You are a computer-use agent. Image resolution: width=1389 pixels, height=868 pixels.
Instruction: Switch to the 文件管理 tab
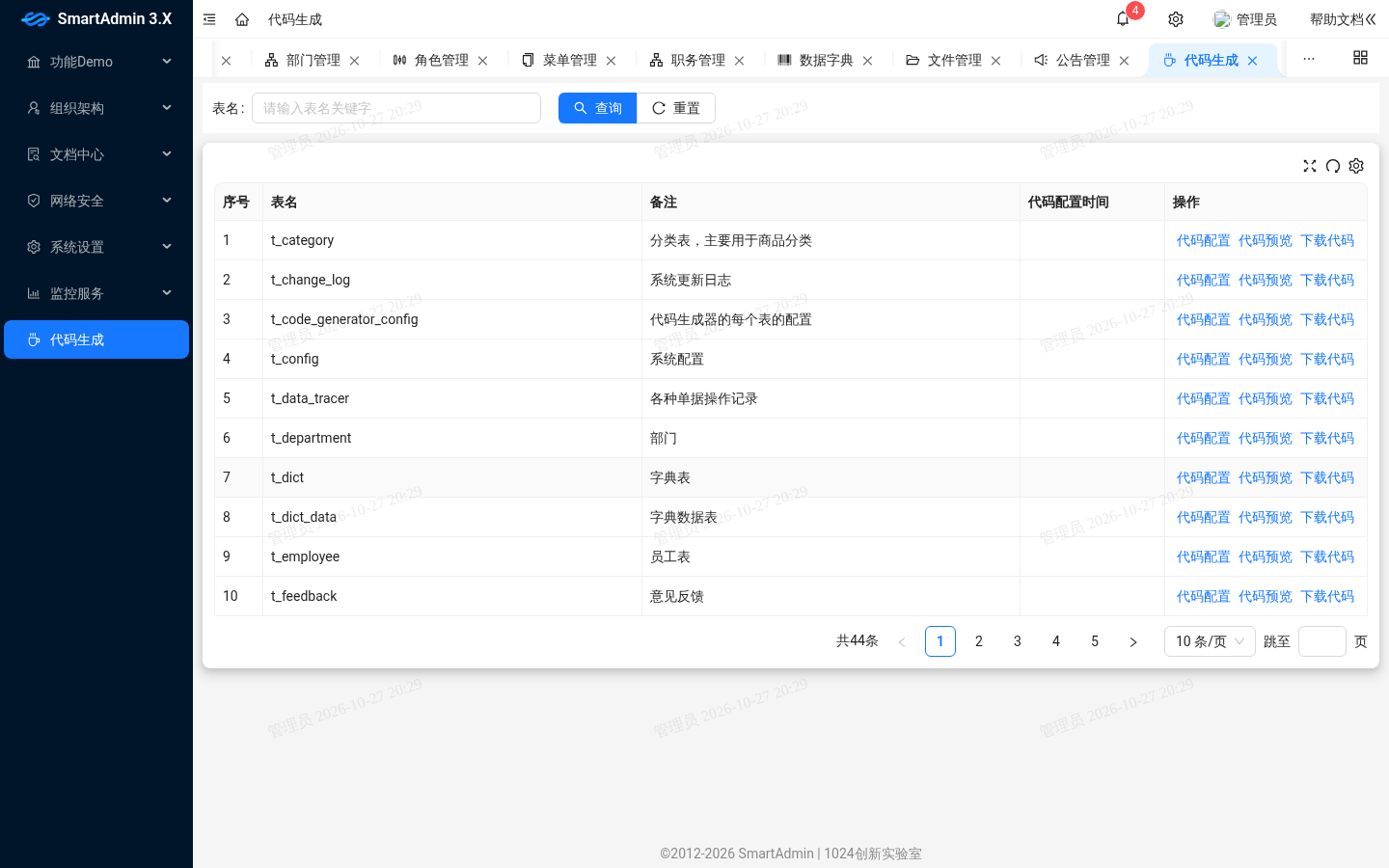pos(954,60)
